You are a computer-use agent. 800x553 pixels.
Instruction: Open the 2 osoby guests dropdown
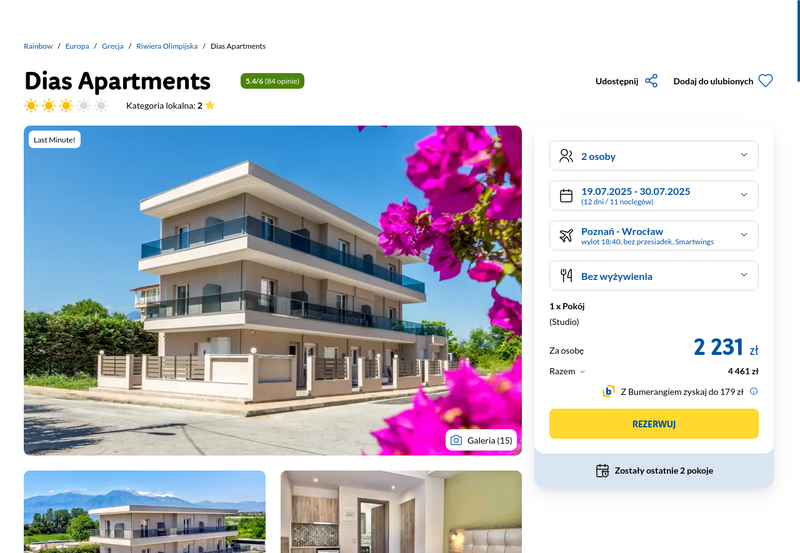[654, 156]
